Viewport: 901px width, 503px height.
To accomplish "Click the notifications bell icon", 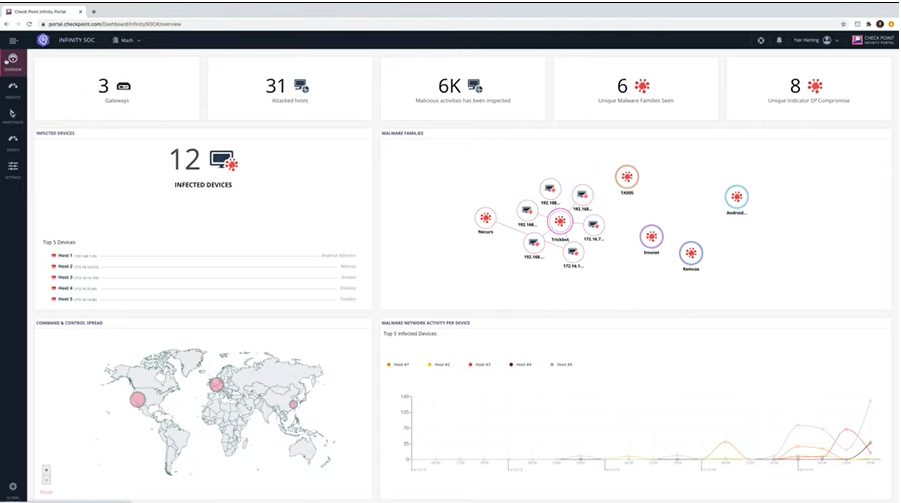I will (x=779, y=40).
